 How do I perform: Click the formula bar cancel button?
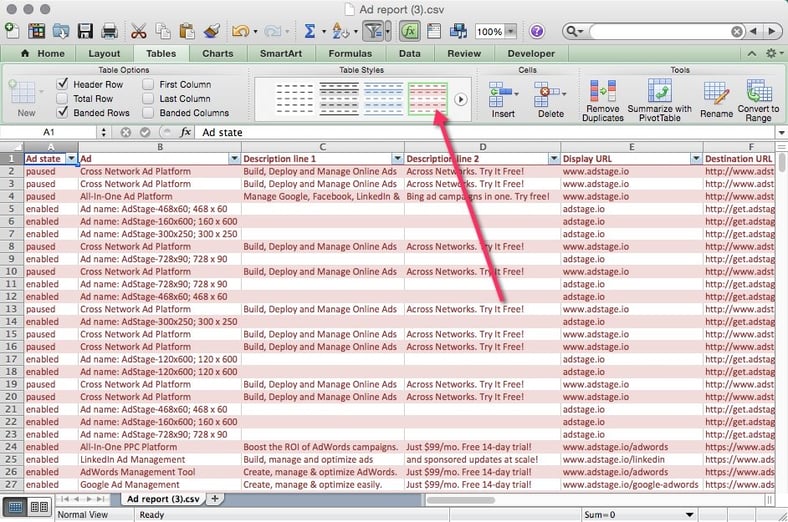coord(126,132)
